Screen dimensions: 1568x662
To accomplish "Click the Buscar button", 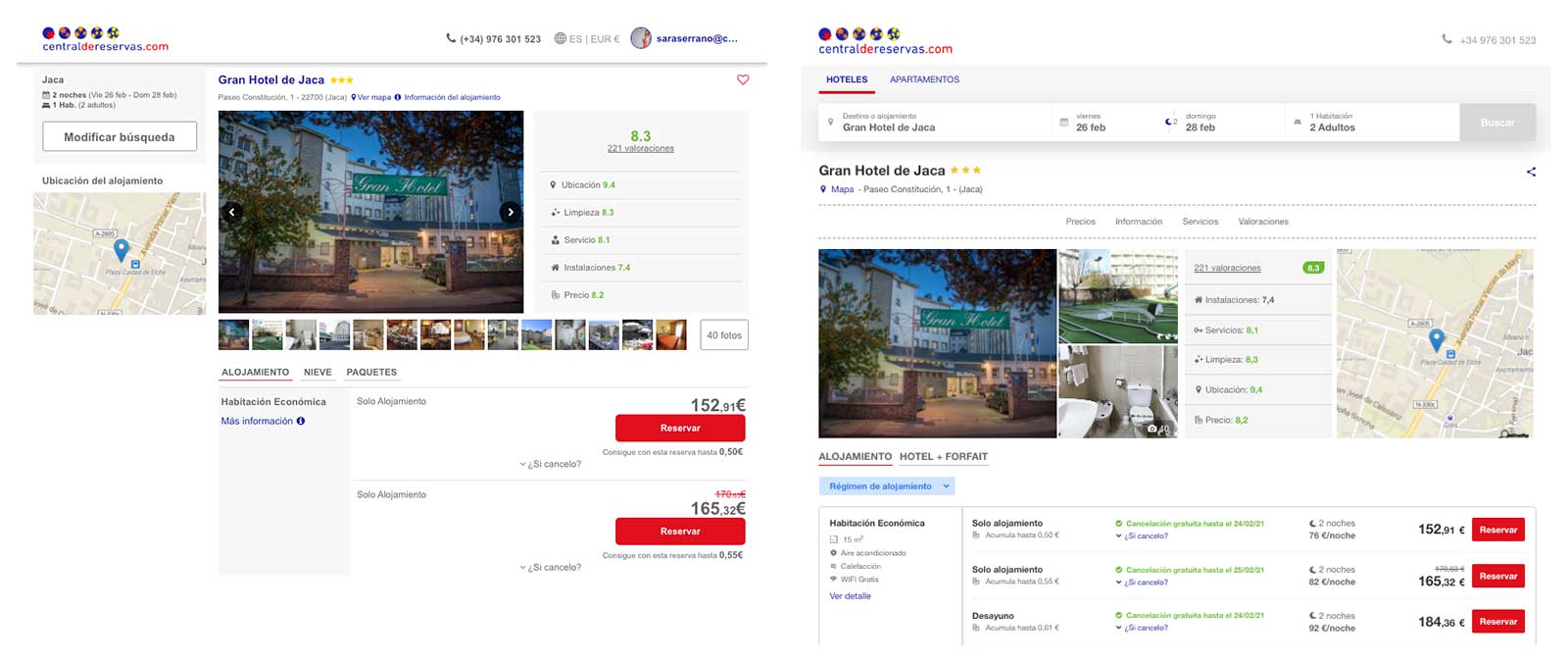I will (1497, 123).
